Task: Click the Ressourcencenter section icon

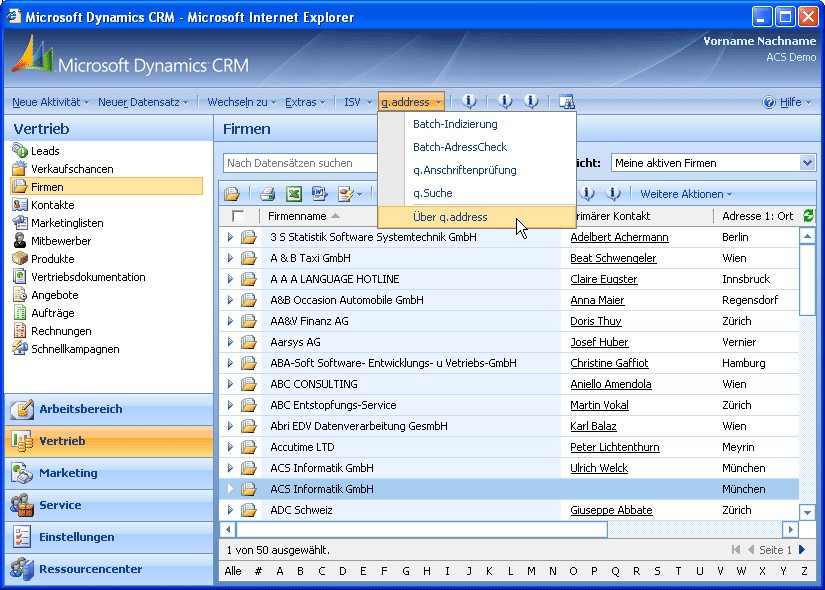Action: pyautogui.click(x=22, y=569)
